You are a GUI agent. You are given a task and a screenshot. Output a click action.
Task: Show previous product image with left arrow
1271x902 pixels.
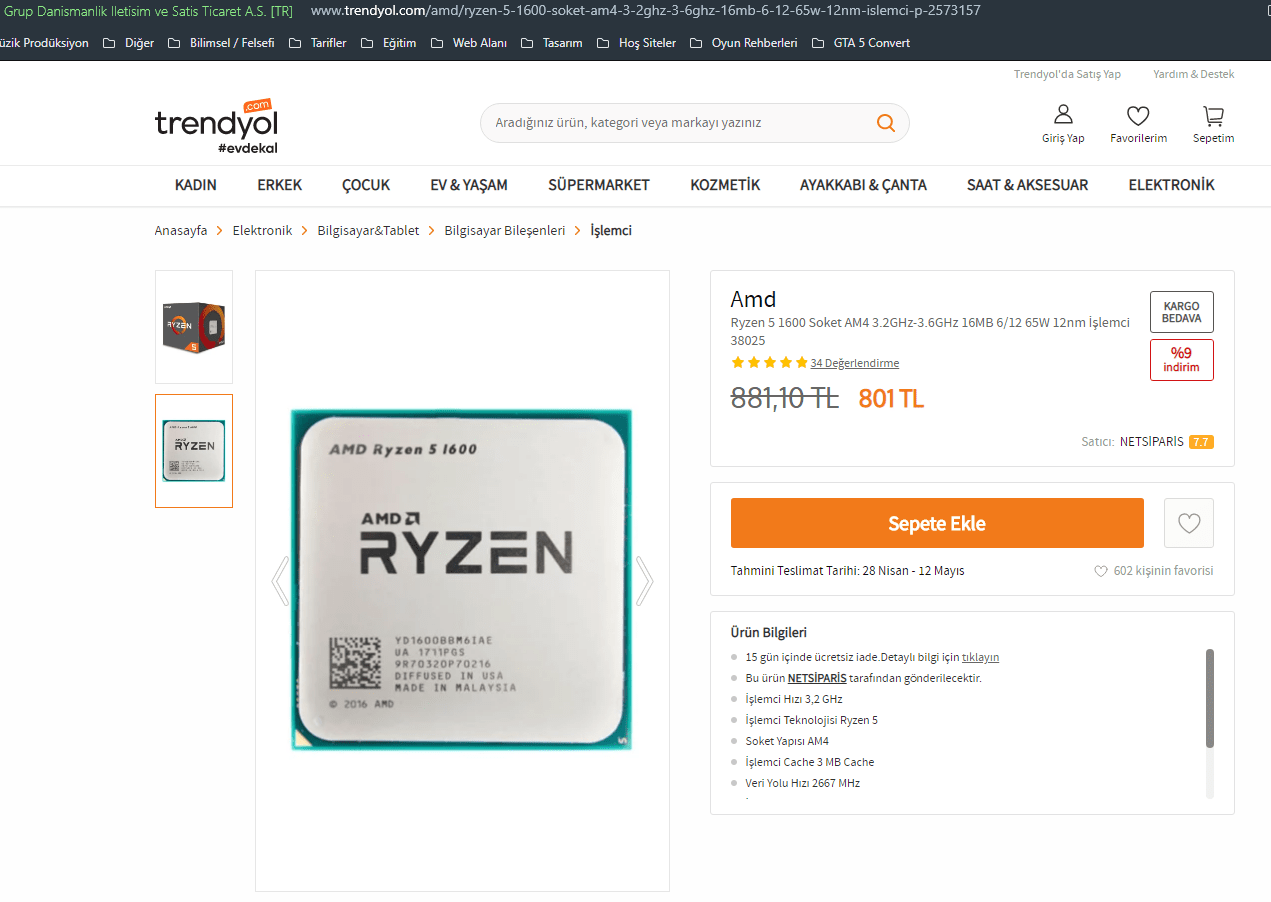tap(280, 580)
